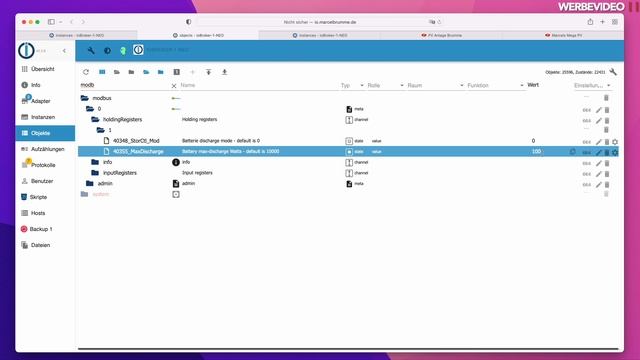Expand the inputRegisters folder
The height and width of the screenshot is (360, 640).
point(95,173)
